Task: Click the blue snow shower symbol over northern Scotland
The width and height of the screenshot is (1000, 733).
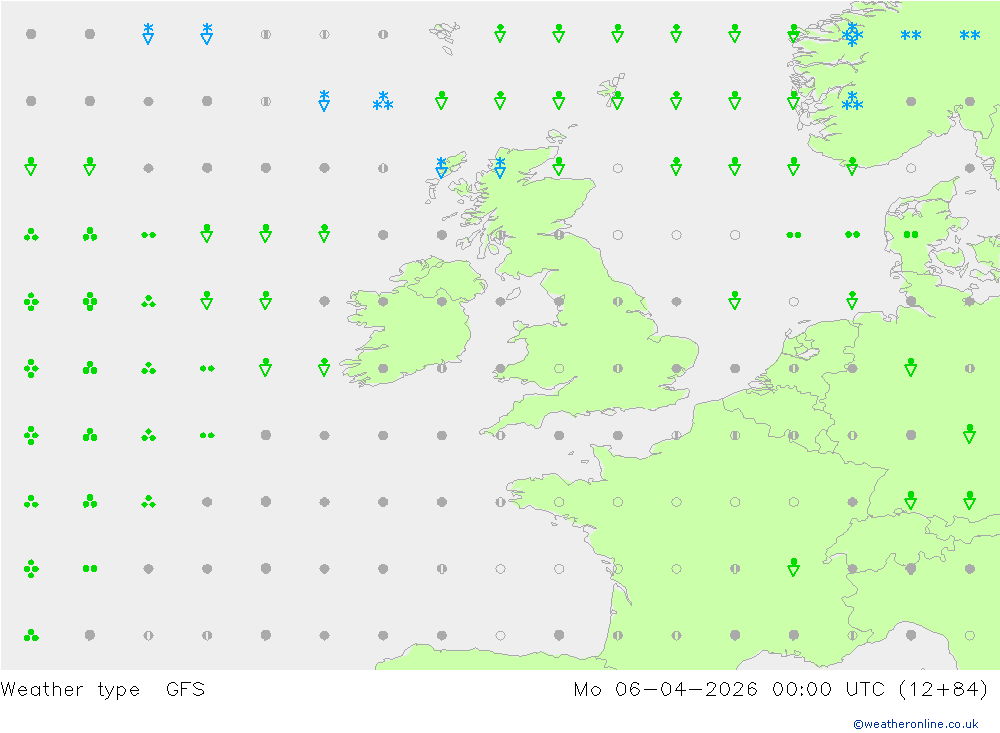Action: click(x=500, y=167)
